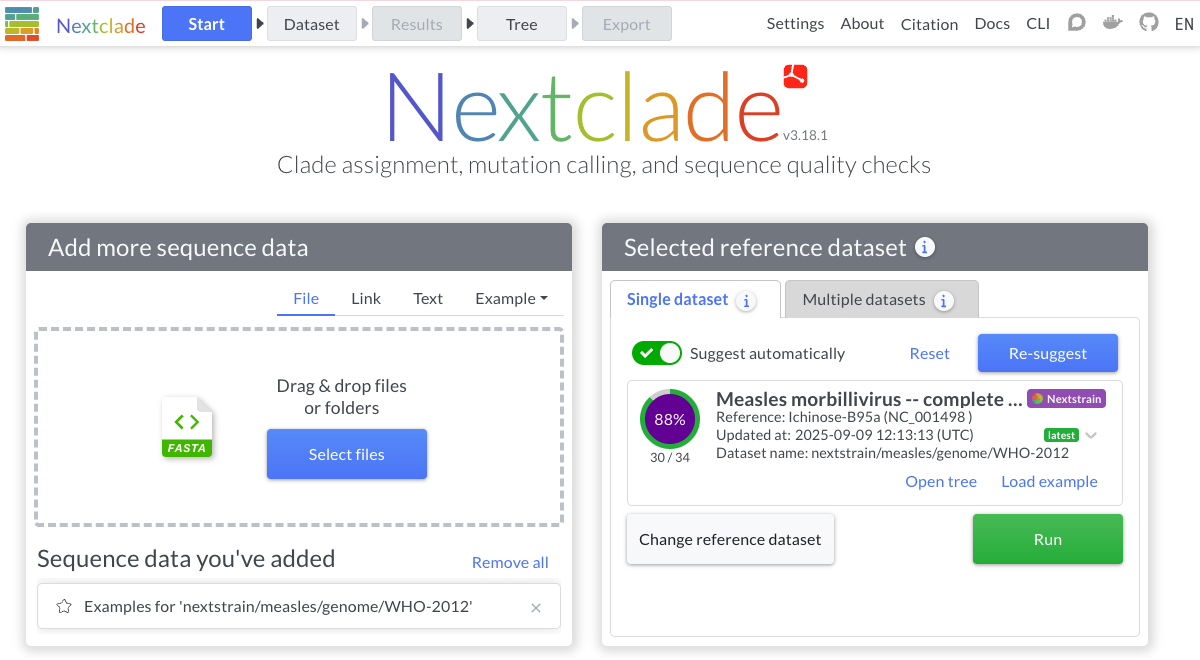Screen dimensions: 1200x660
Task: Switch to the Multiple datasets tab
Action: point(864,299)
